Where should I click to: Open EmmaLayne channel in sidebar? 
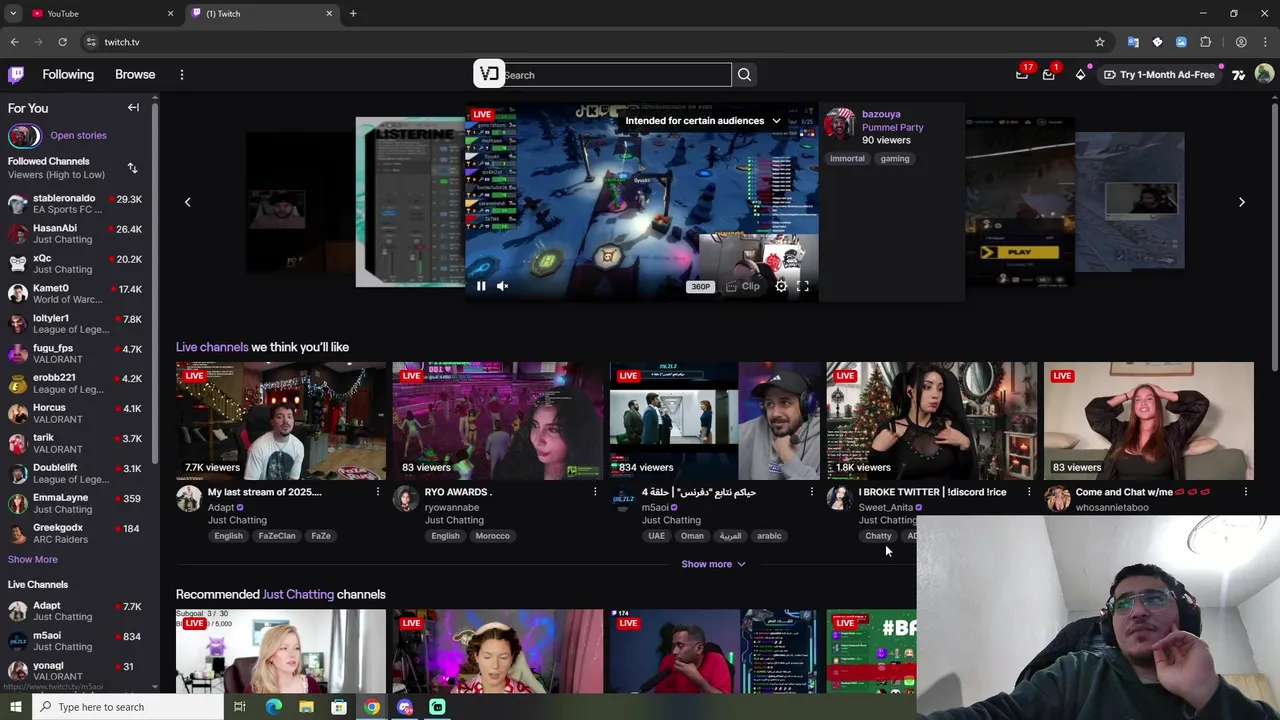coord(78,503)
